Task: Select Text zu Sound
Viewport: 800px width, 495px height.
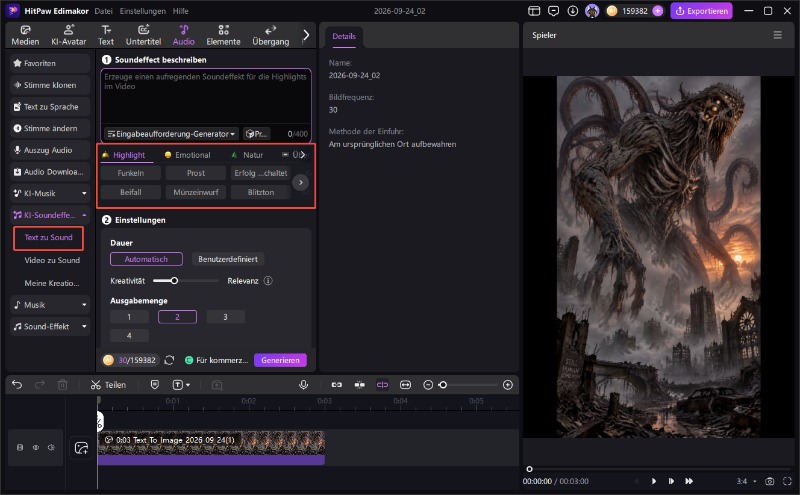Action: click(48, 238)
